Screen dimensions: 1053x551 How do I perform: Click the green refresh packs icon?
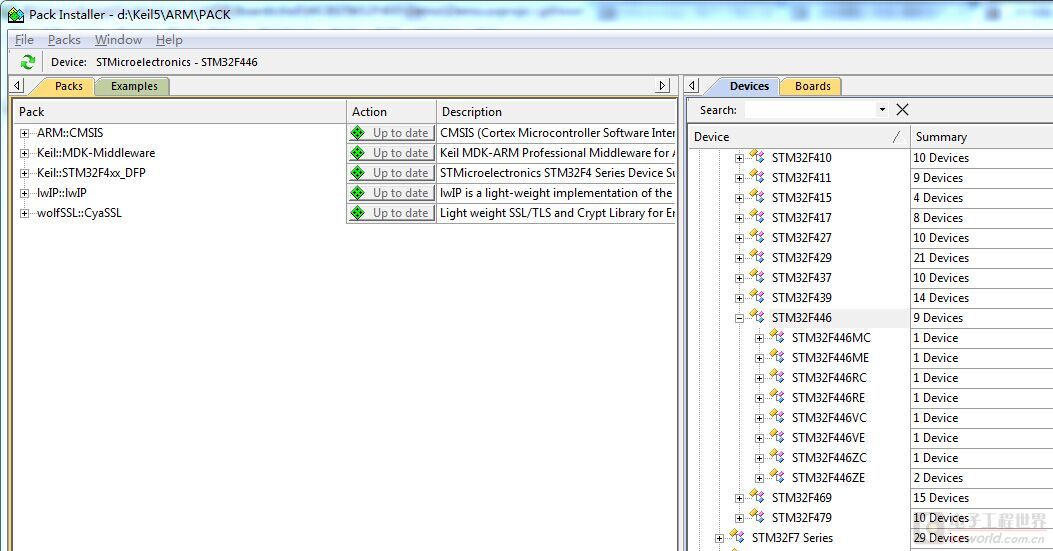click(28, 62)
